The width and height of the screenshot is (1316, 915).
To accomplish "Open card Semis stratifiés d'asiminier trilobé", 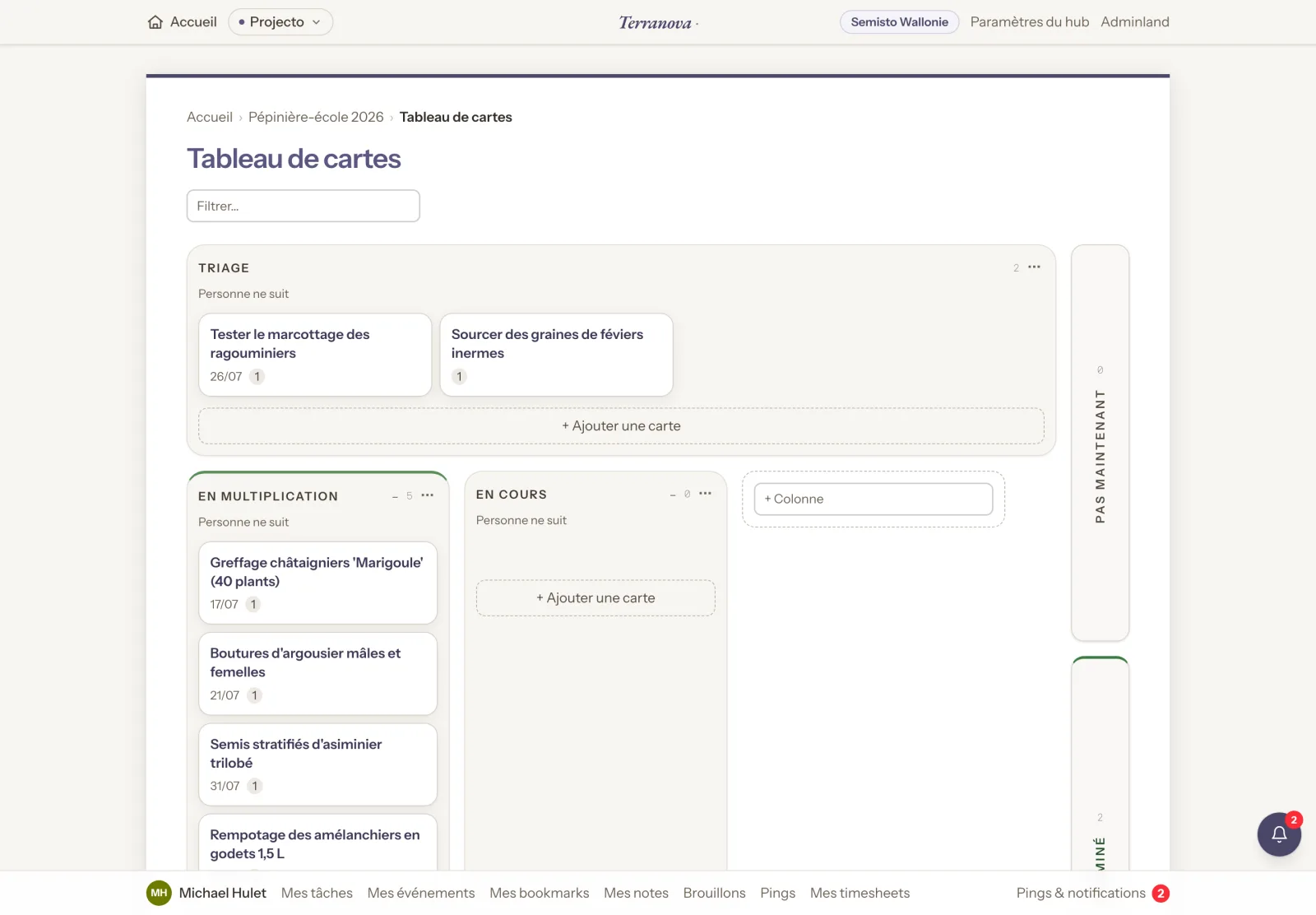I will pos(317,764).
